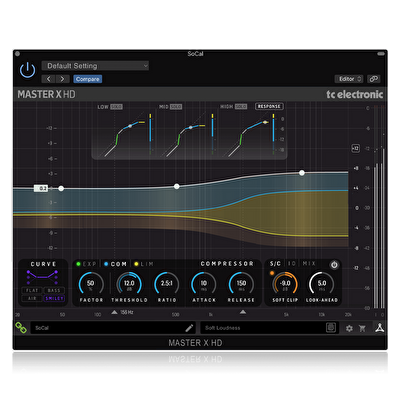Click the tc electronic figure icon

point(379,328)
